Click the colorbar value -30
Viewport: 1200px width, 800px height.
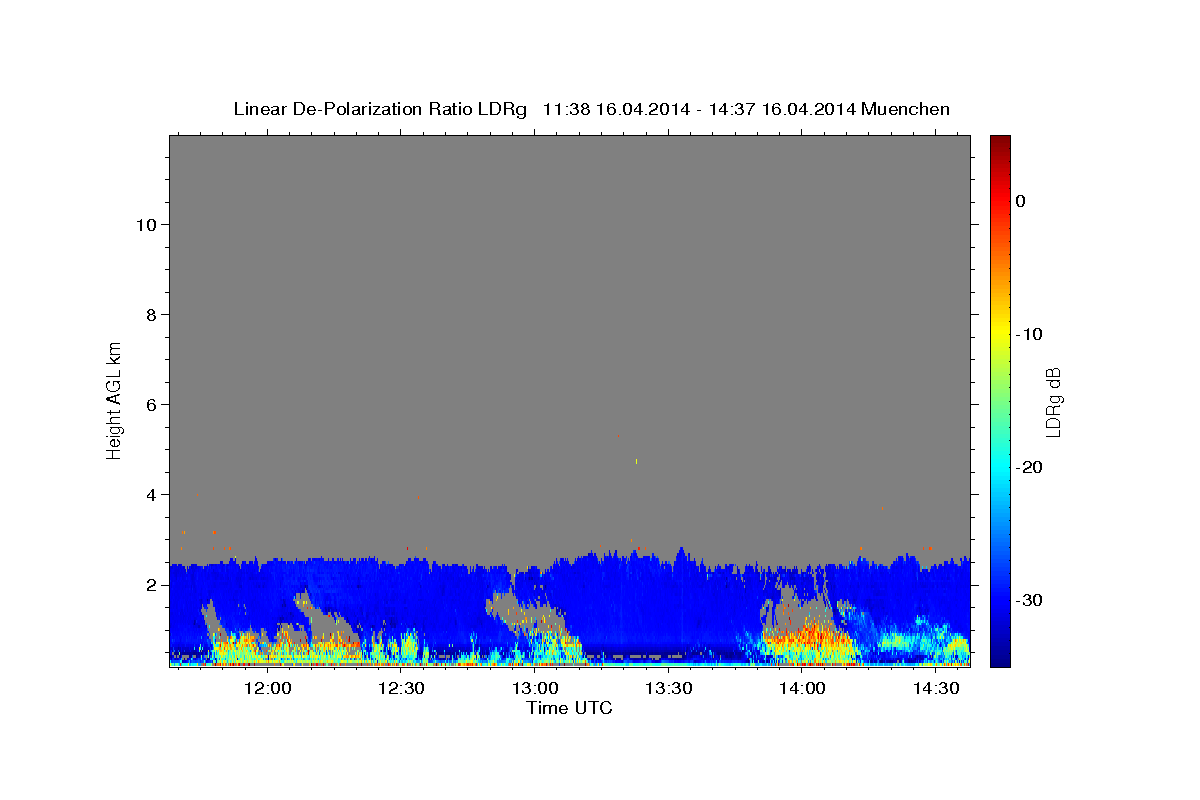point(1030,600)
